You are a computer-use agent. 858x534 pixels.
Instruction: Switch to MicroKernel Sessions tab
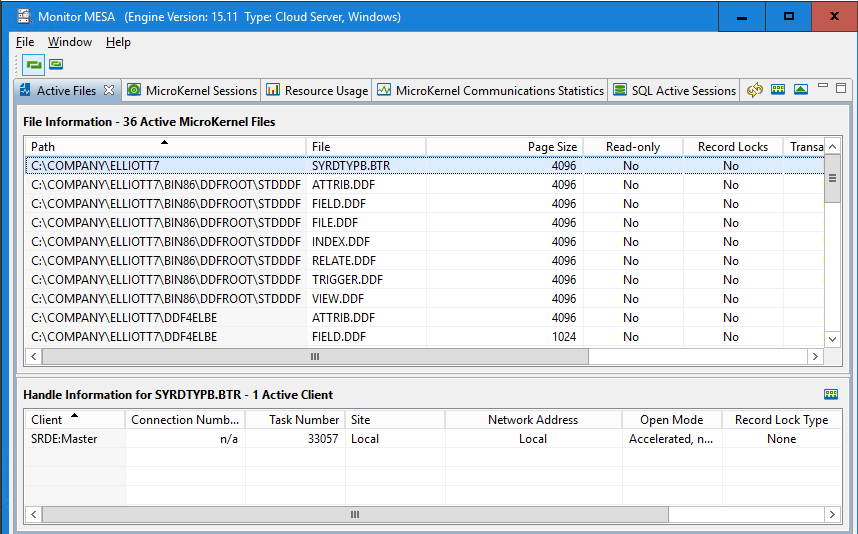pos(192,90)
